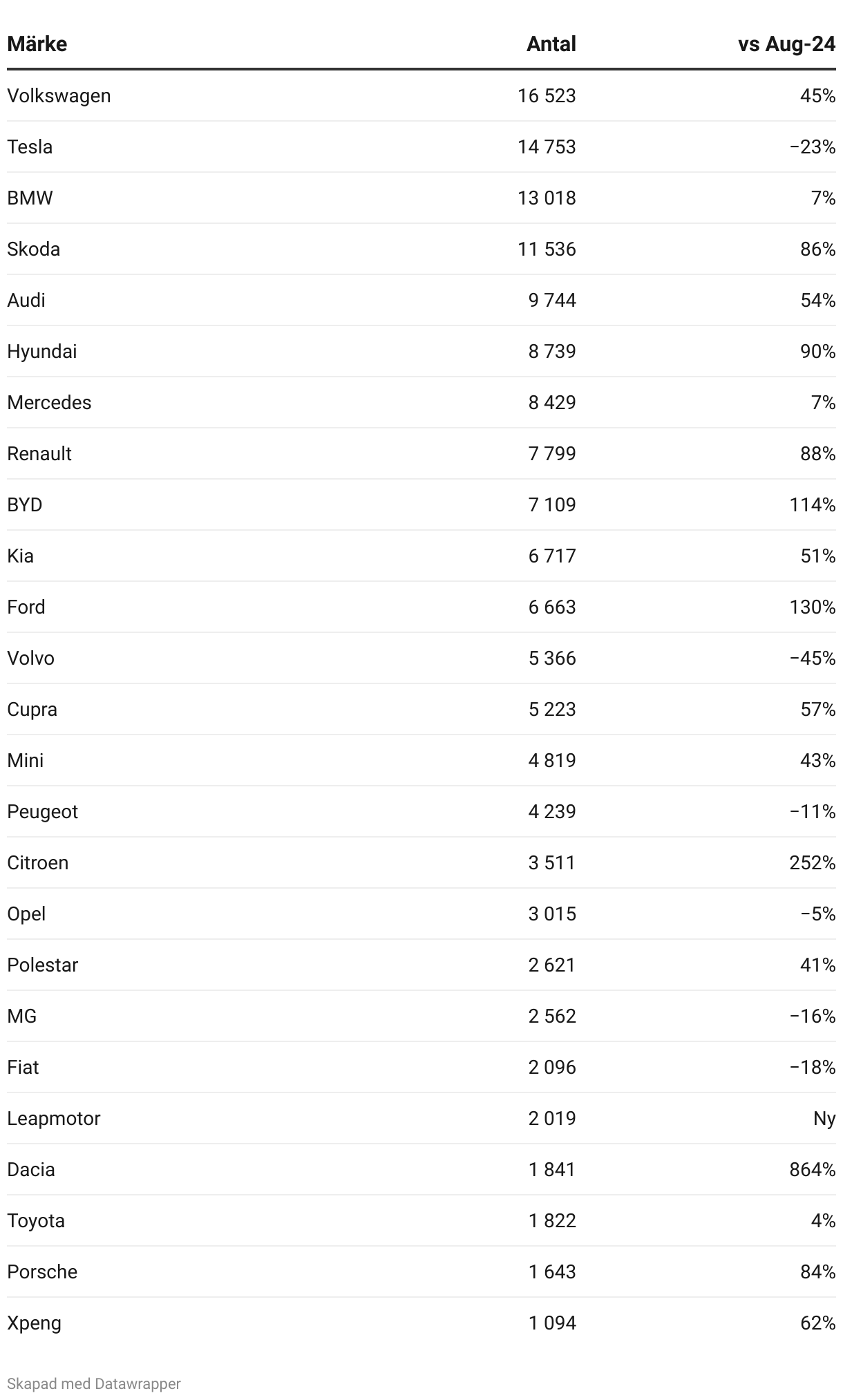
Task: Select the Xpeng count 1 094
Action: 552,1323
